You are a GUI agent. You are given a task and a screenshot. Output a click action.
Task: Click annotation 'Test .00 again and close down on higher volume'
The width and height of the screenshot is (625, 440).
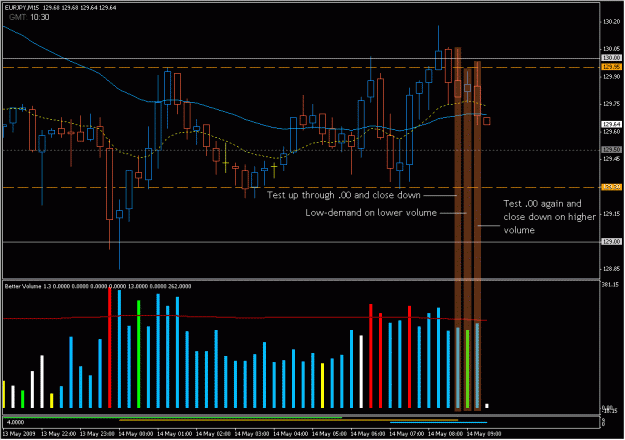pos(550,217)
